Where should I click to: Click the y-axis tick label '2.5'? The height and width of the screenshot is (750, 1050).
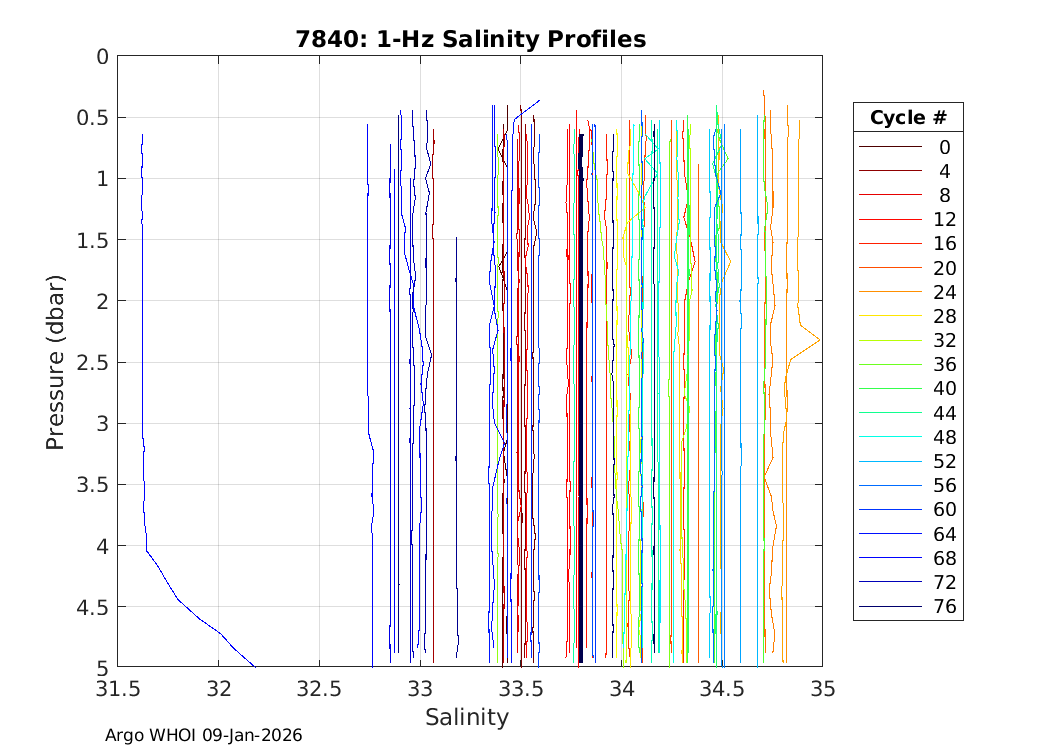pos(88,362)
